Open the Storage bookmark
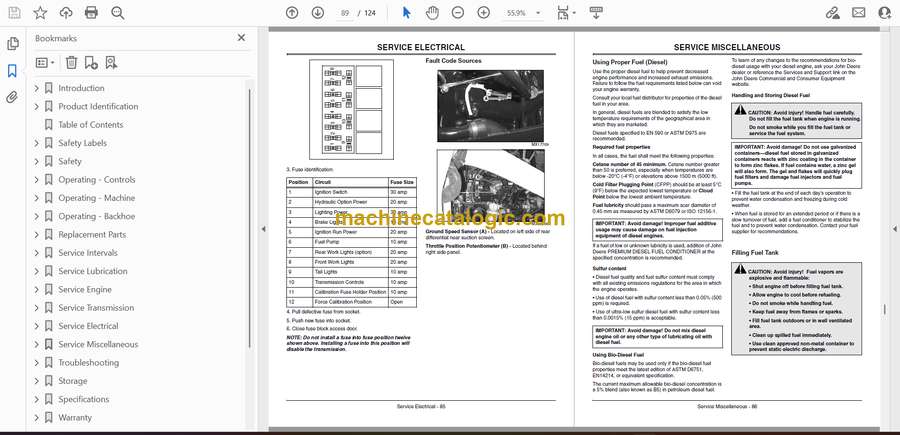Viewport: 900px width, 435px height. 72,381
